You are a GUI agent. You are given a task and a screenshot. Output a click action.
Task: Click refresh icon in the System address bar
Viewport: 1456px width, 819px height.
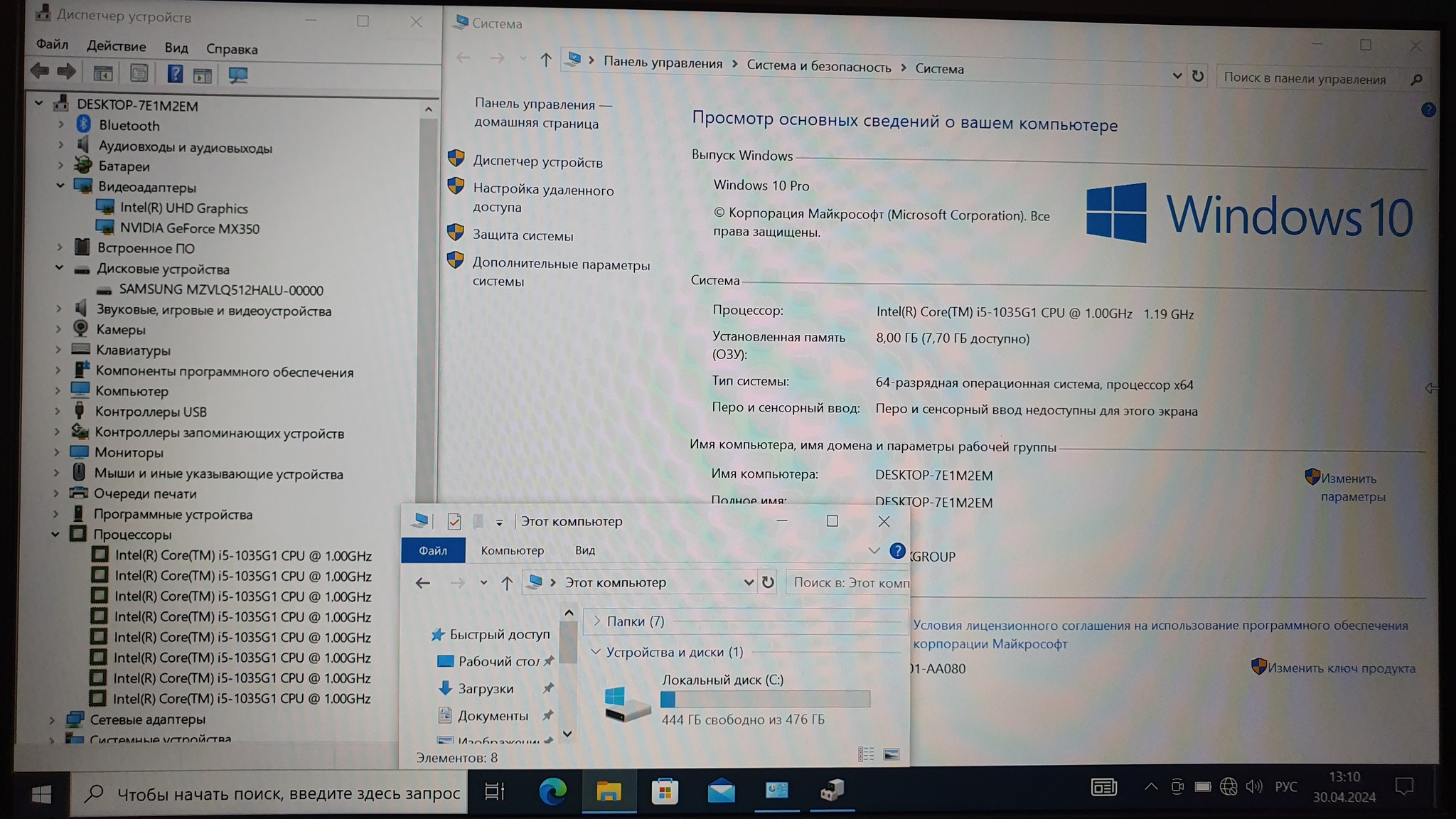pyautogui.click(x=1198, y=76)
